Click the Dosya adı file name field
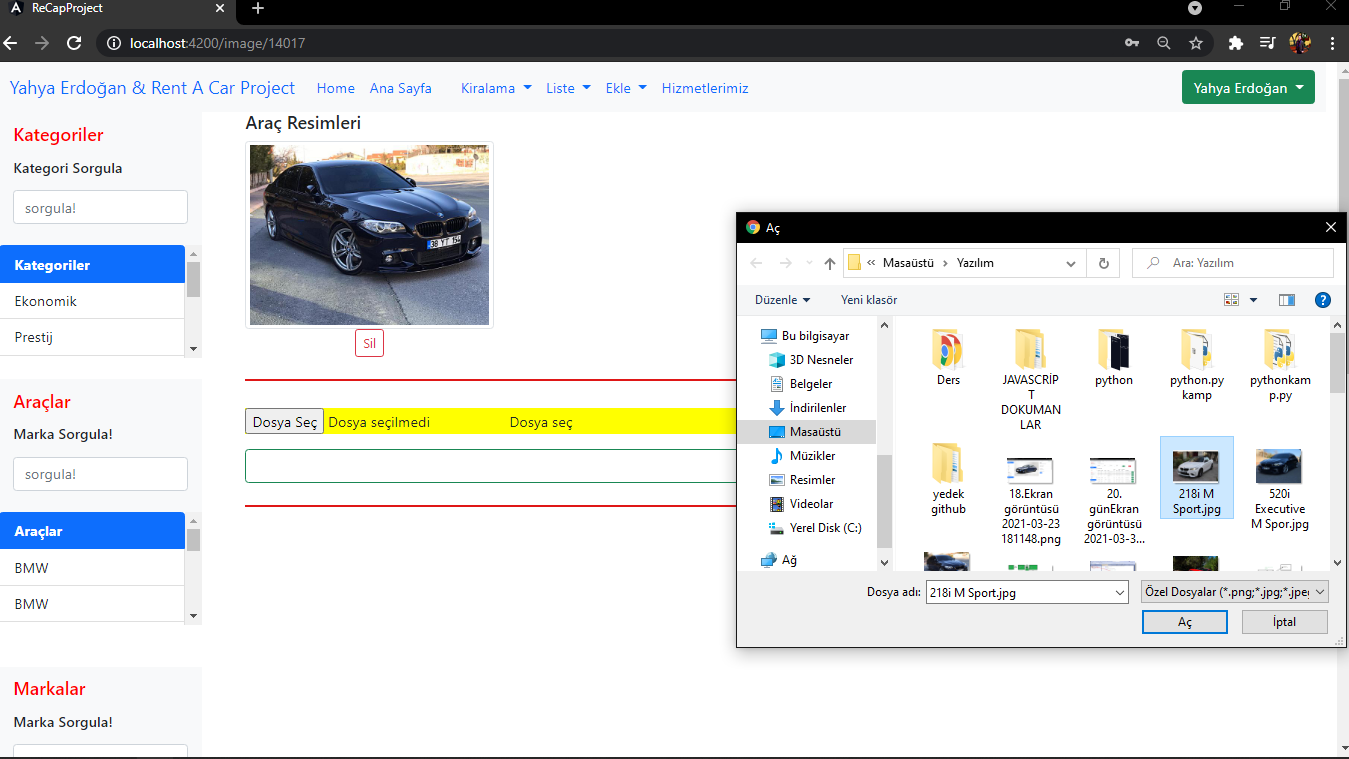The image size is (1349, 759). [x=1020, y=591]
